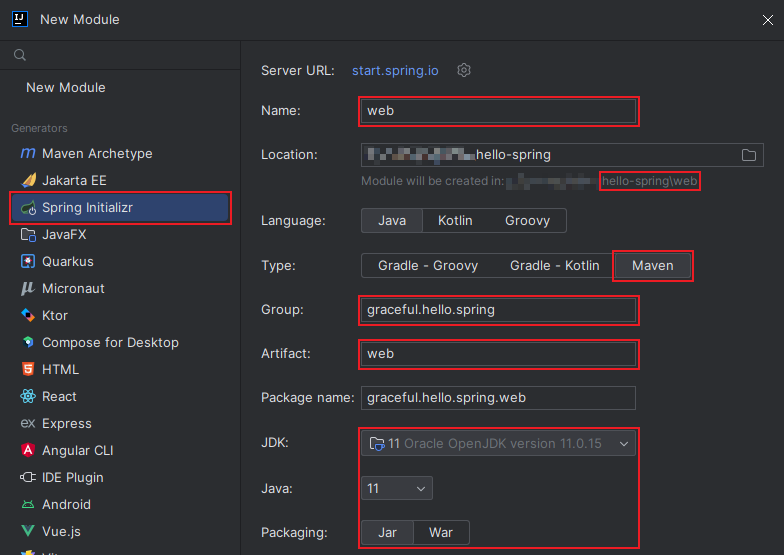This screenshot has height=555, width=784.
Task: Select Java language option
Action: [392, 220]
